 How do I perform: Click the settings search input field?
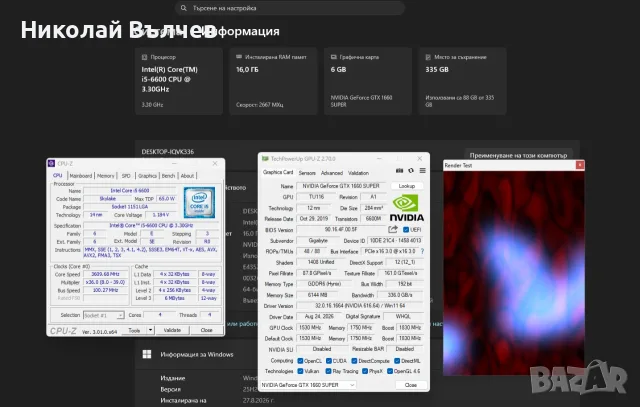[x=290, y=8]
